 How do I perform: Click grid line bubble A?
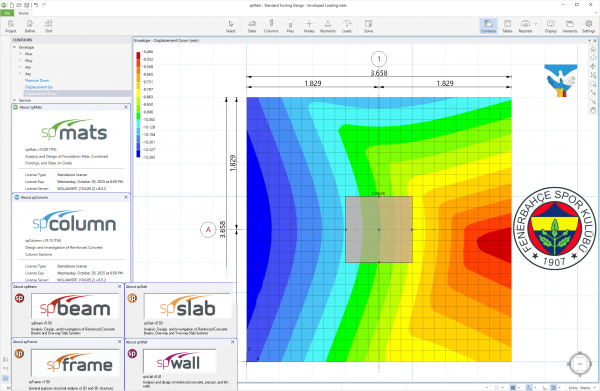(x=208, y=230)
